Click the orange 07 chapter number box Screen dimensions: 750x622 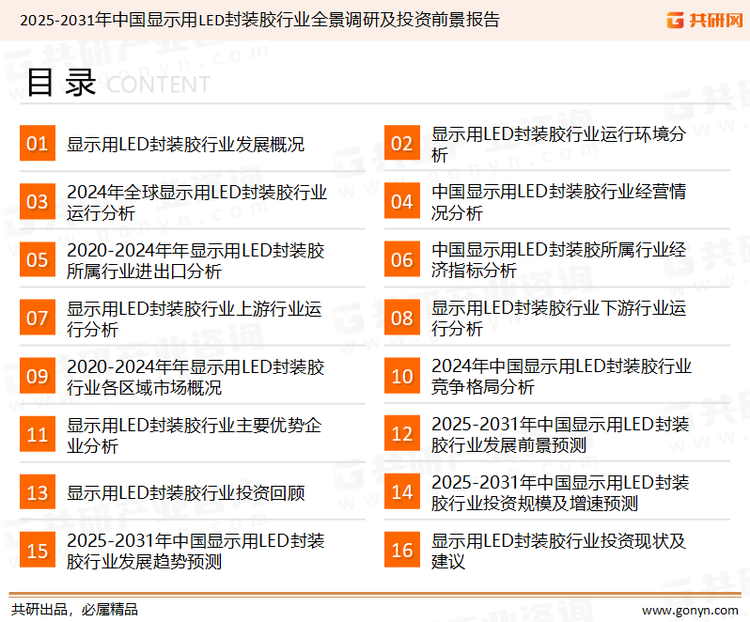tap(37, 318)
